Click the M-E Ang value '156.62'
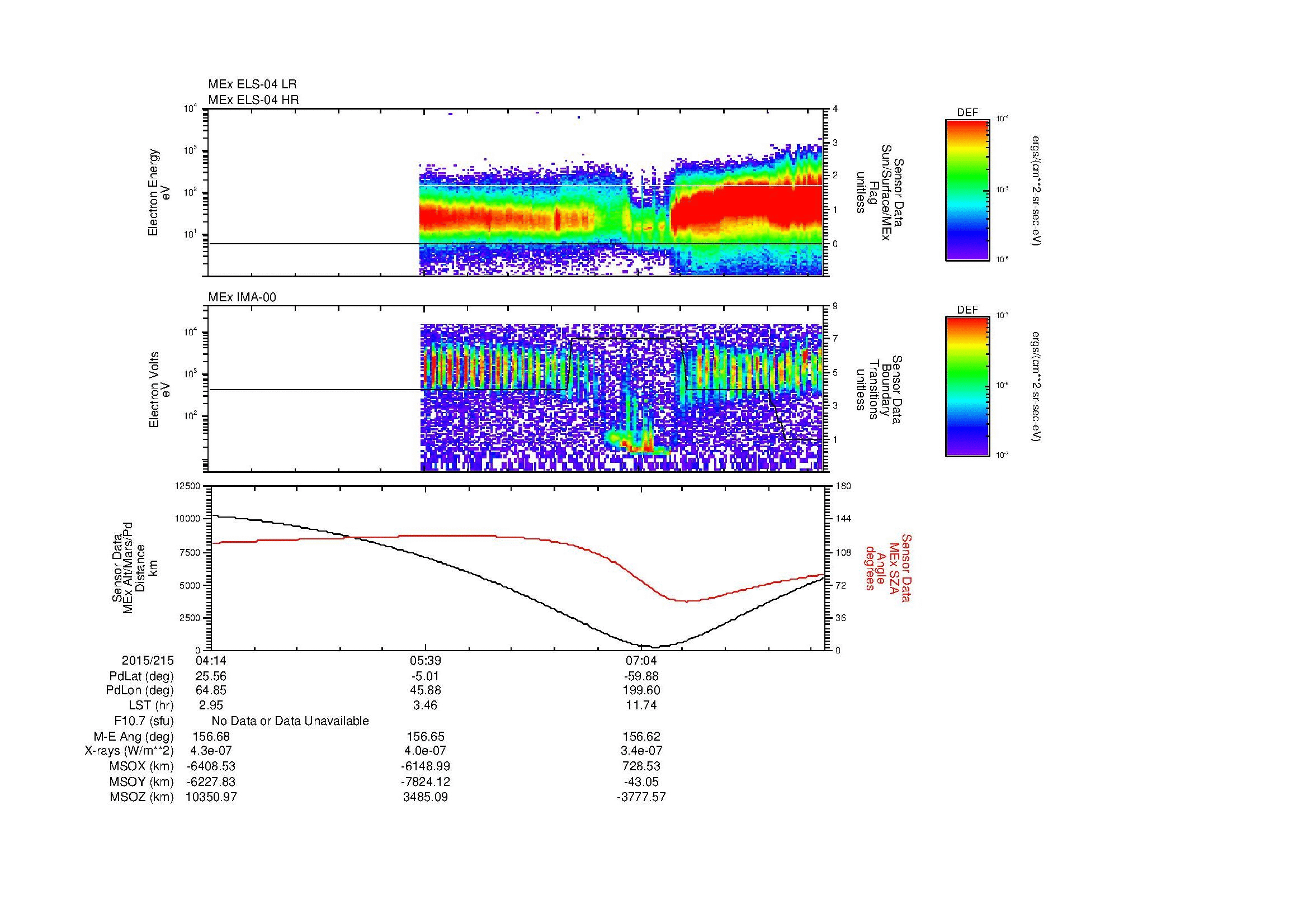1308x924 pixels. (x=641, y=737)
